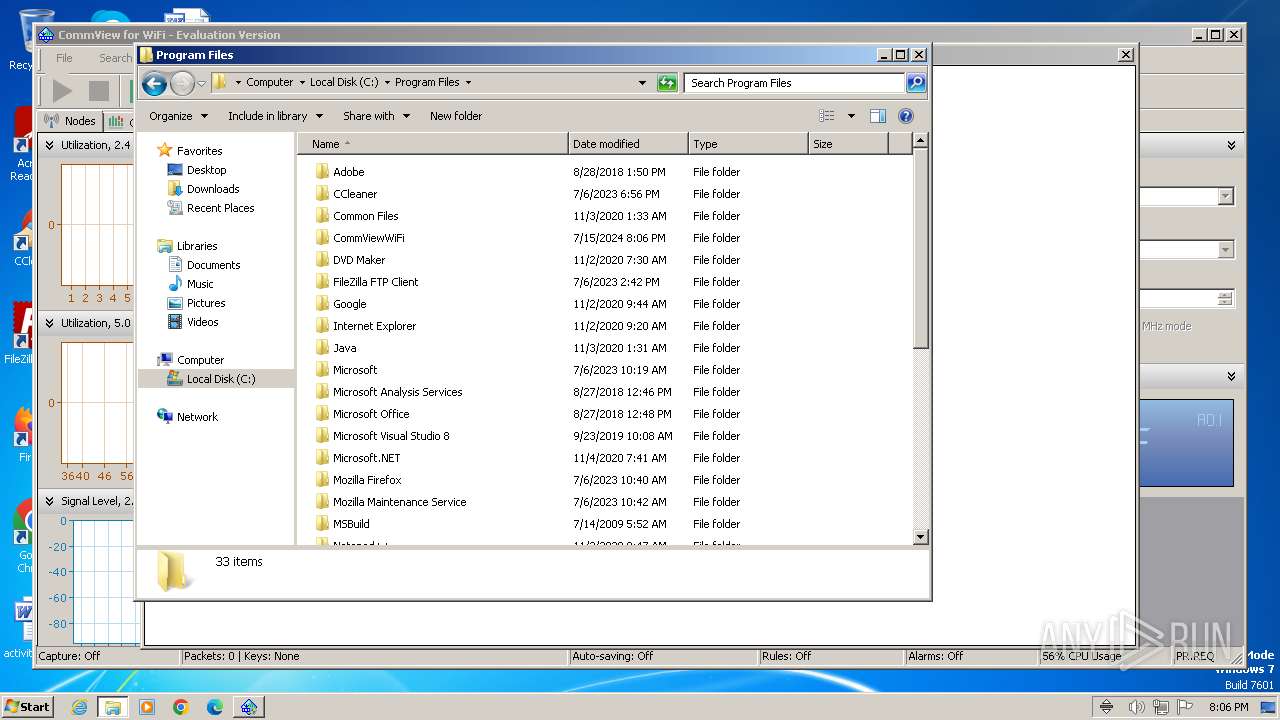Image resolution: width=1280 pixels, height=720 pixels.
Task: Open Explorer Help question mark icon
Action: click(906, 116)
